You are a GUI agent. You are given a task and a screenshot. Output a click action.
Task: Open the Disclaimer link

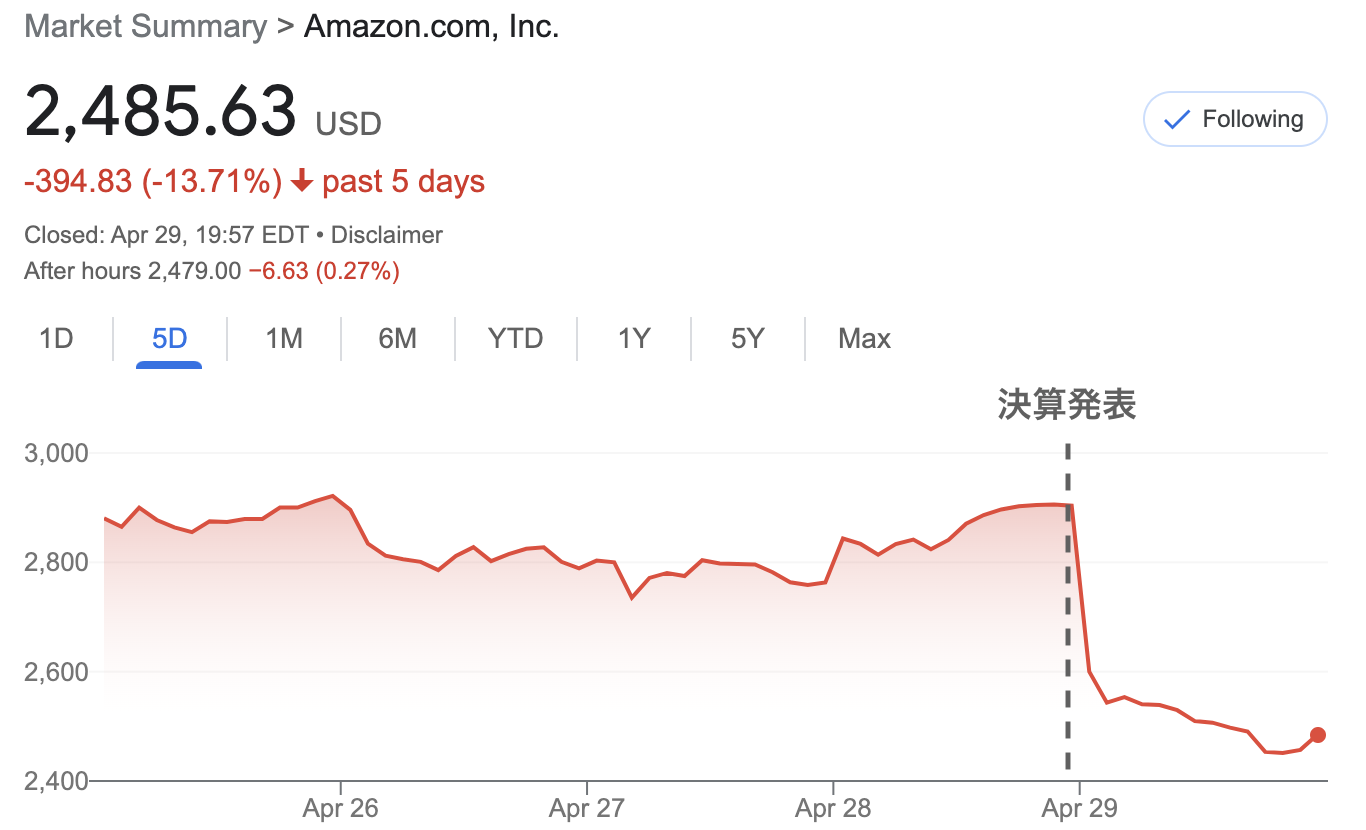point(386,235)
